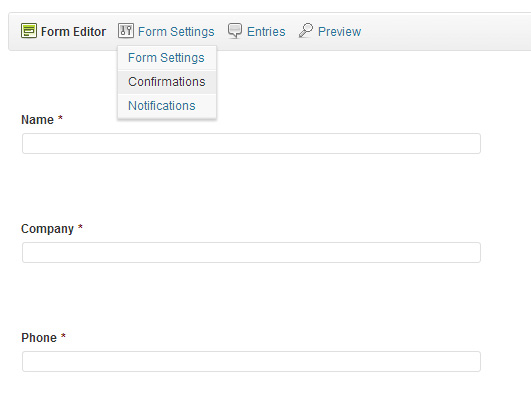Viewport: 531px width, 405px height.
Task: Go to the Entries text link
Action: [x=266, y=31]
